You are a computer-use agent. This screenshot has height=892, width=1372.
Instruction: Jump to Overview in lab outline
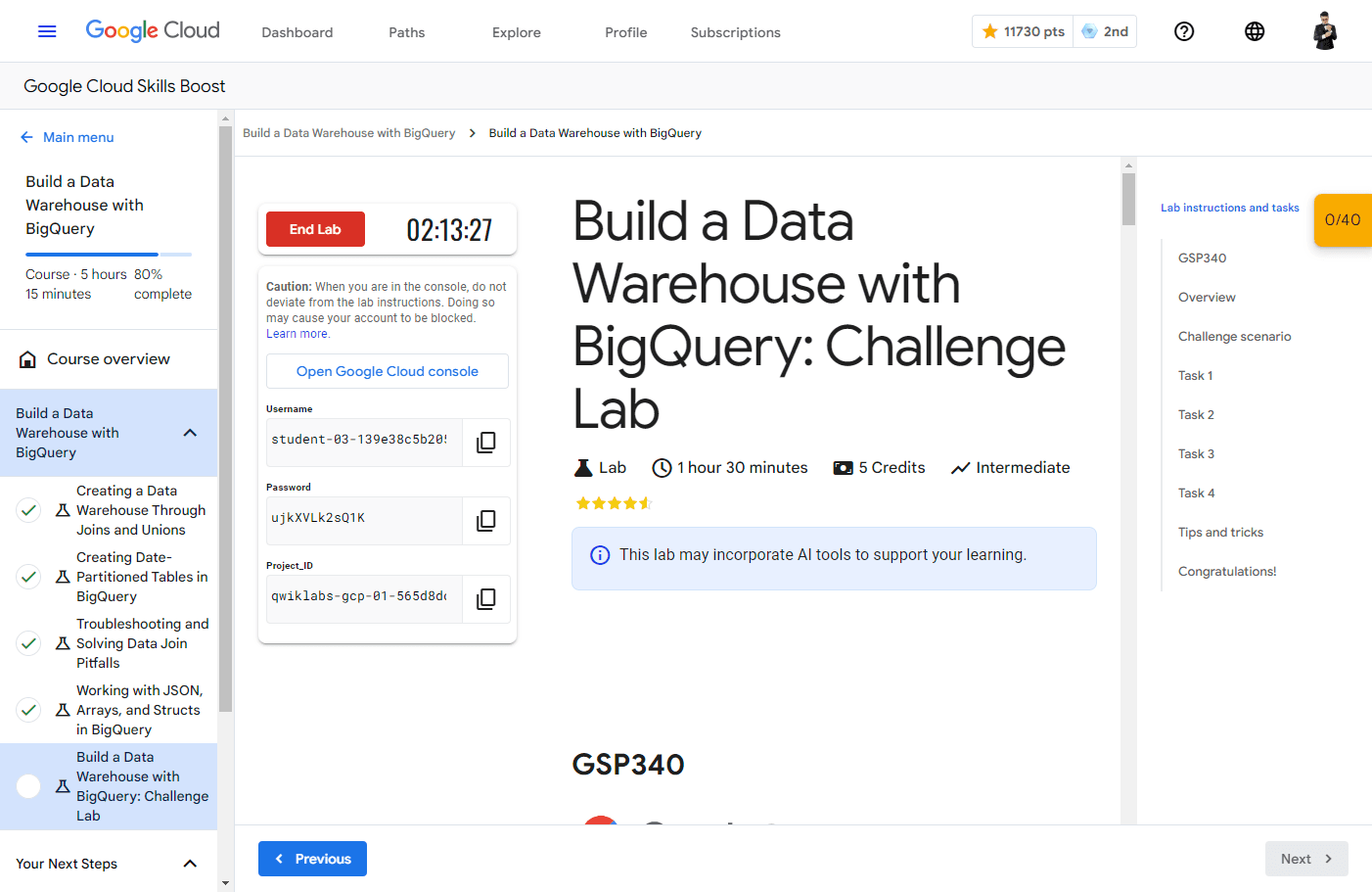click(x=1207, y=298)
